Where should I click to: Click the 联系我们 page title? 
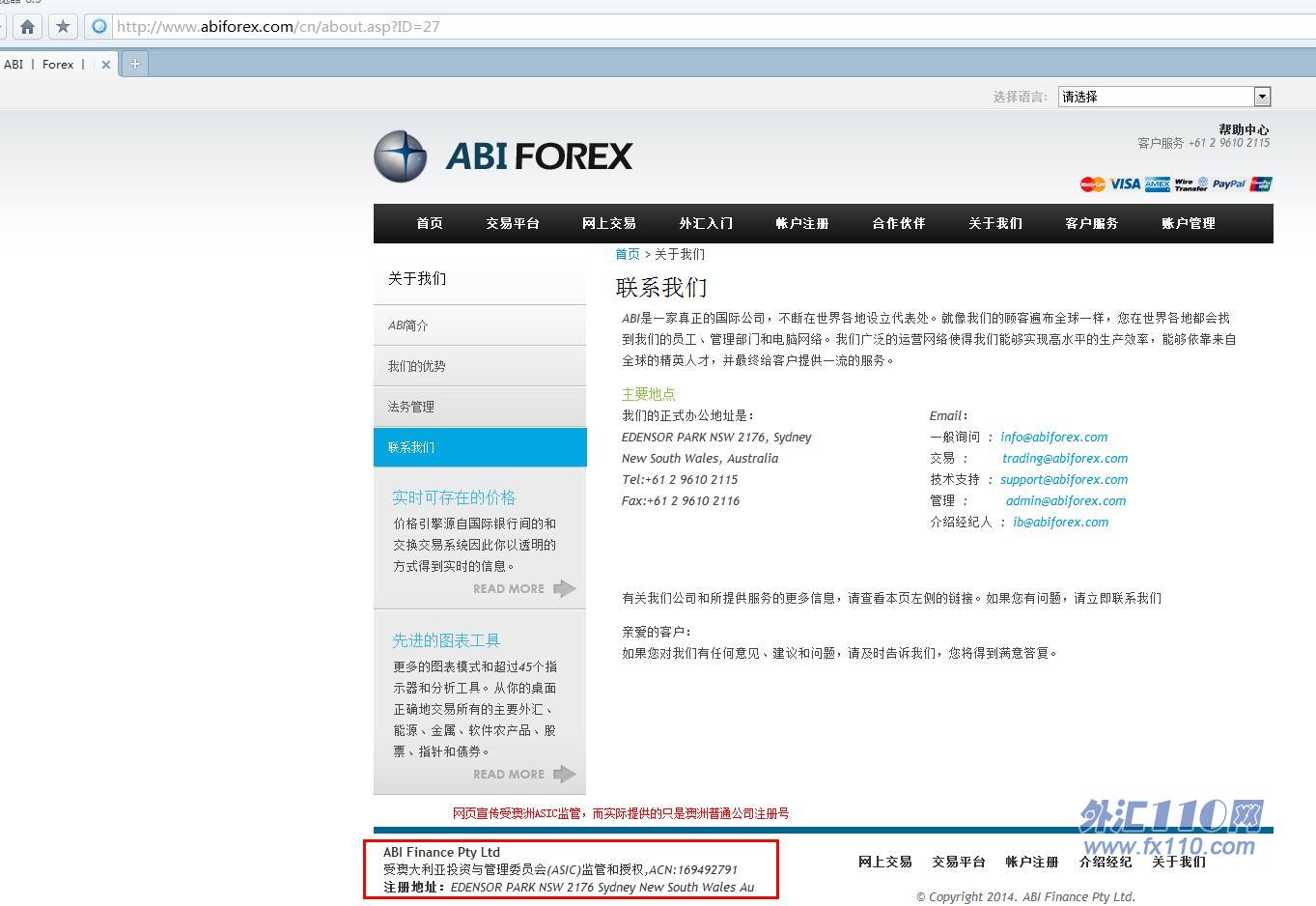pyautogui.click(x=661, y=288)
